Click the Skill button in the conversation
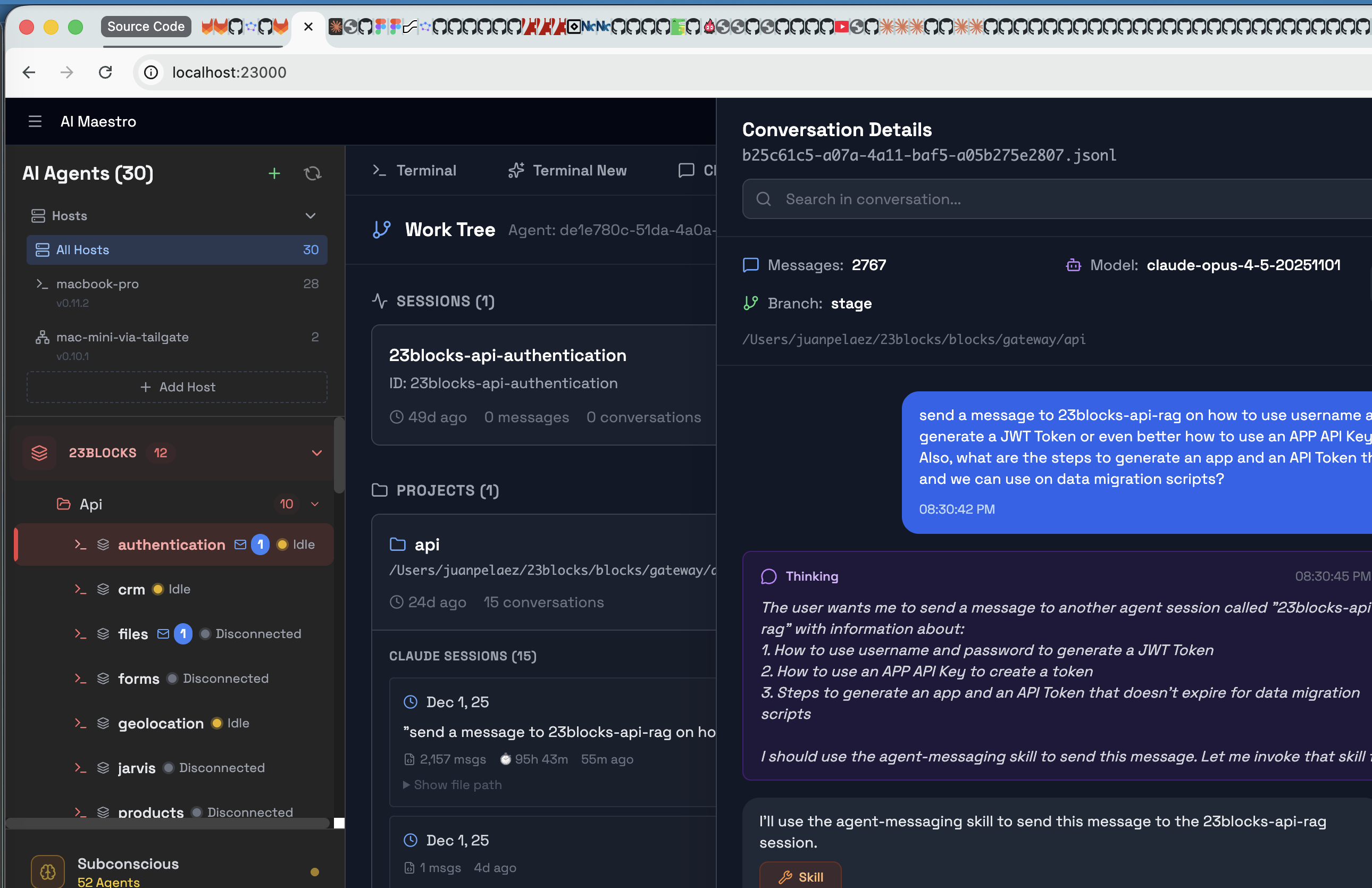Image resolution: width=1372 pixels, height=888 pixels. coord(800,876)
